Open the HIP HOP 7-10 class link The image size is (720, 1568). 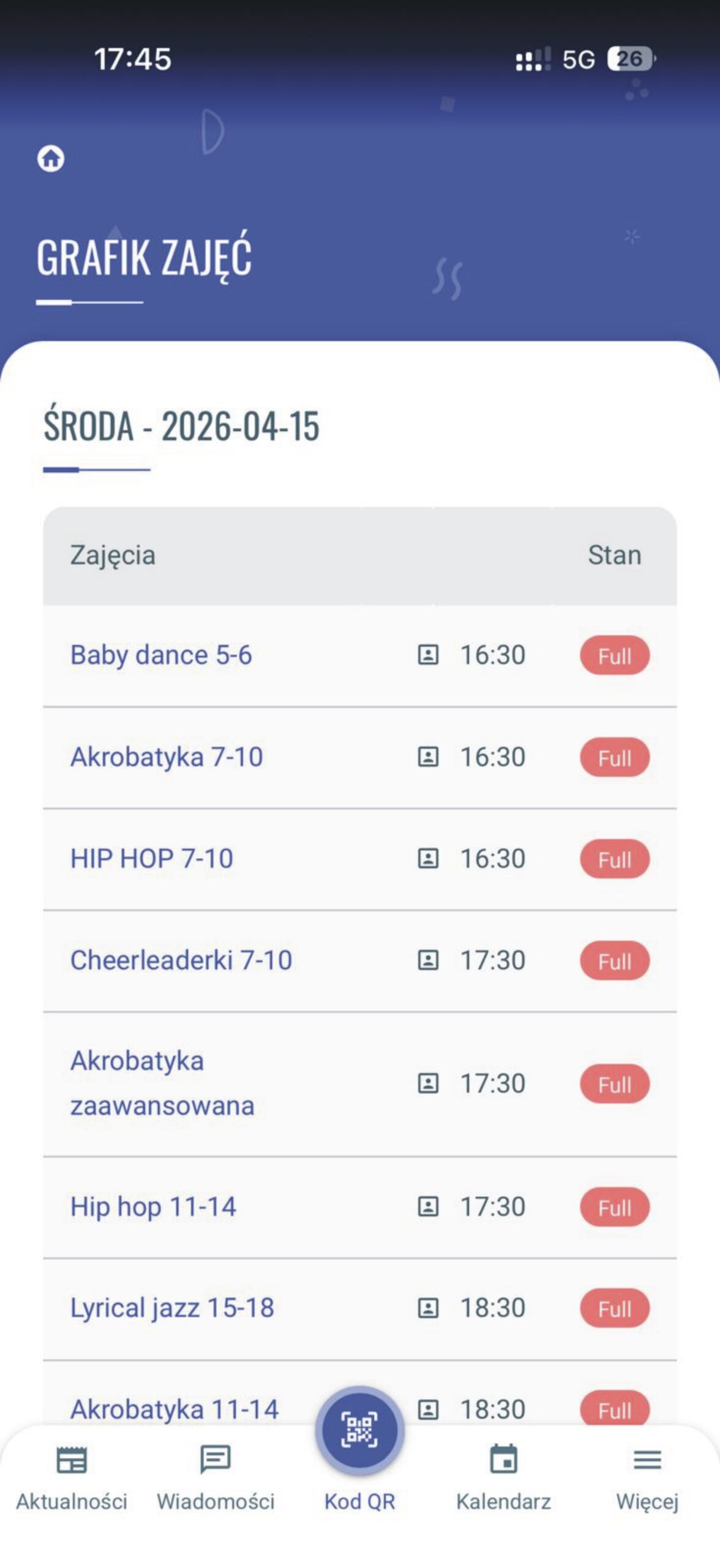pos(152,859)
